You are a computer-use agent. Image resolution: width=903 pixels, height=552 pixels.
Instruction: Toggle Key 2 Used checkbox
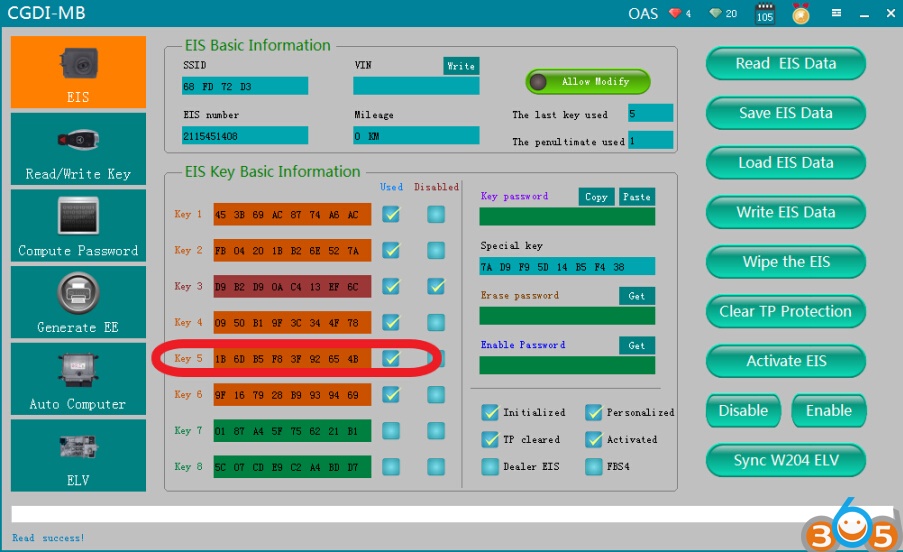[391, 250]
